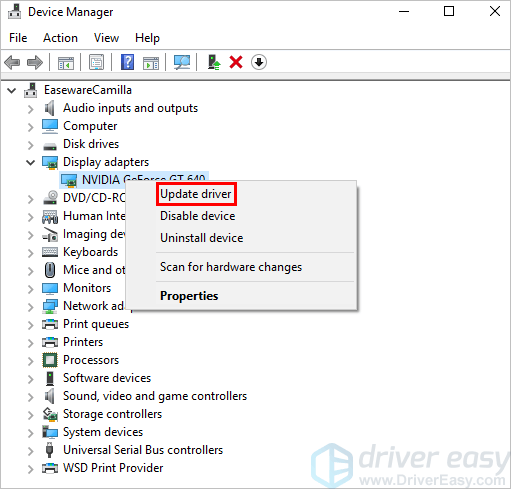Select Properties in the context menu
Screen dimensions: 511x489
pos(189,296)
